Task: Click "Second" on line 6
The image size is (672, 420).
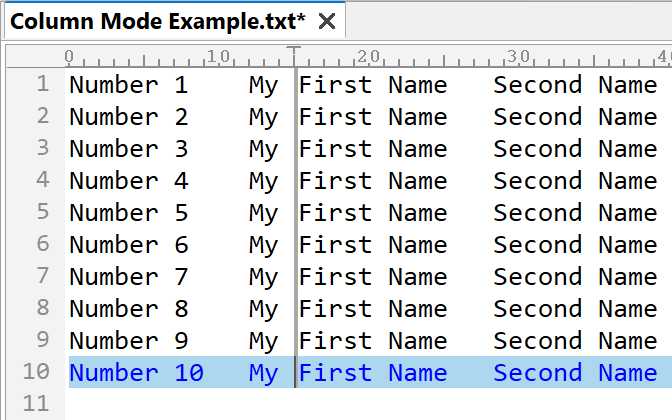Action: tap(537, 245)
